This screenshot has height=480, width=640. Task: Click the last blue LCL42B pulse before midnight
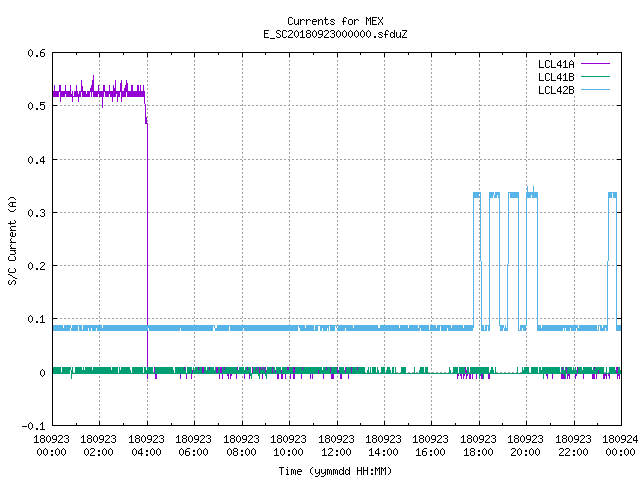(612, 260)
